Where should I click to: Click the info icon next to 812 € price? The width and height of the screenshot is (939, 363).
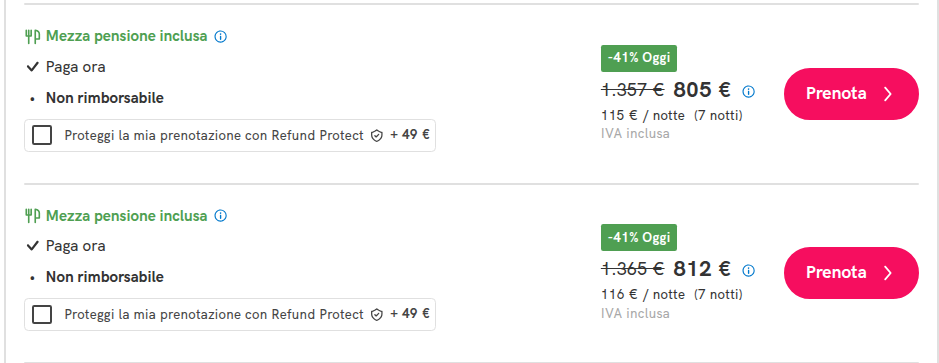[749, 271]
